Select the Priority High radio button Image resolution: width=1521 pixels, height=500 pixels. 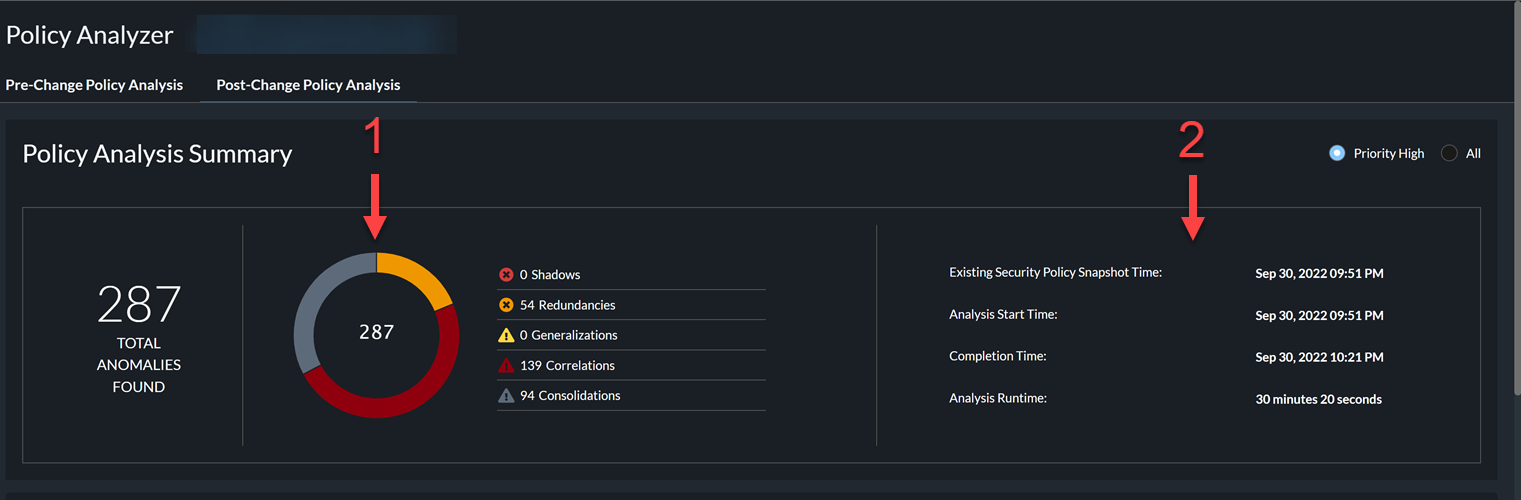pos(1337,154)
